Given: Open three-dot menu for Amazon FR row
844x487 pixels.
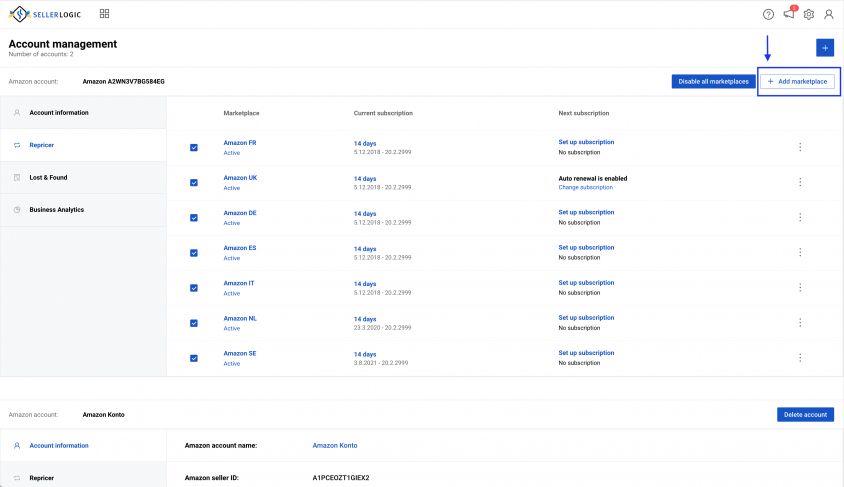Looking at the screenshot, I should 800,147.
